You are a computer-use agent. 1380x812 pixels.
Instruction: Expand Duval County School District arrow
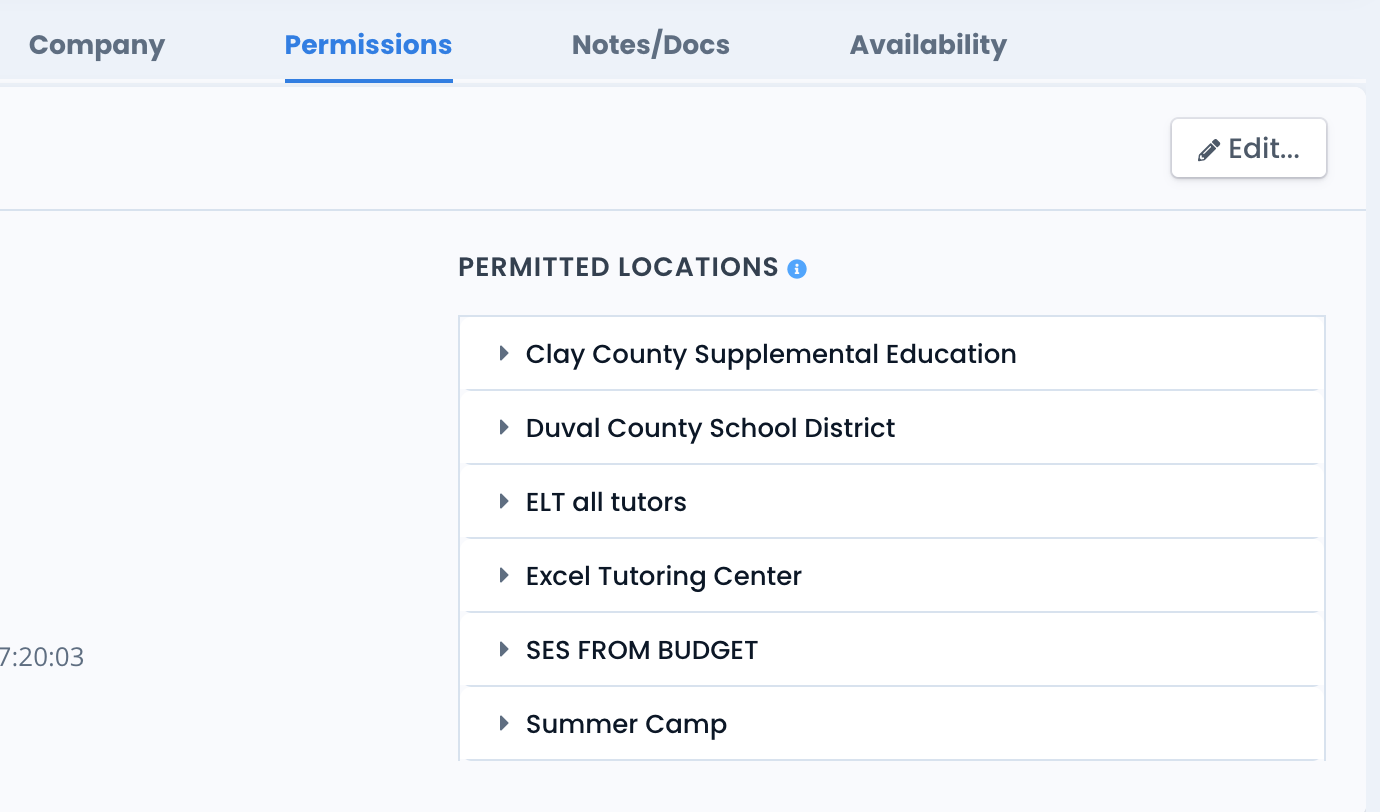pyautogui.click(x=504, y=427)
